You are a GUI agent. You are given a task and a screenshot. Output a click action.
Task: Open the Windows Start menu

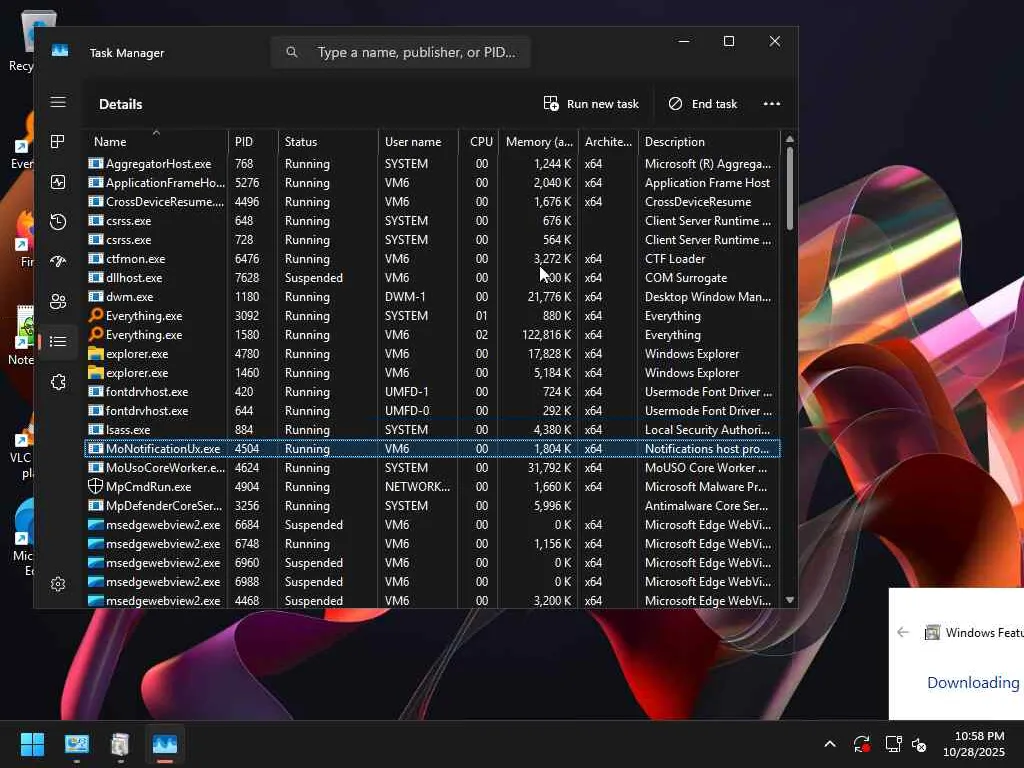click(32, 744)
